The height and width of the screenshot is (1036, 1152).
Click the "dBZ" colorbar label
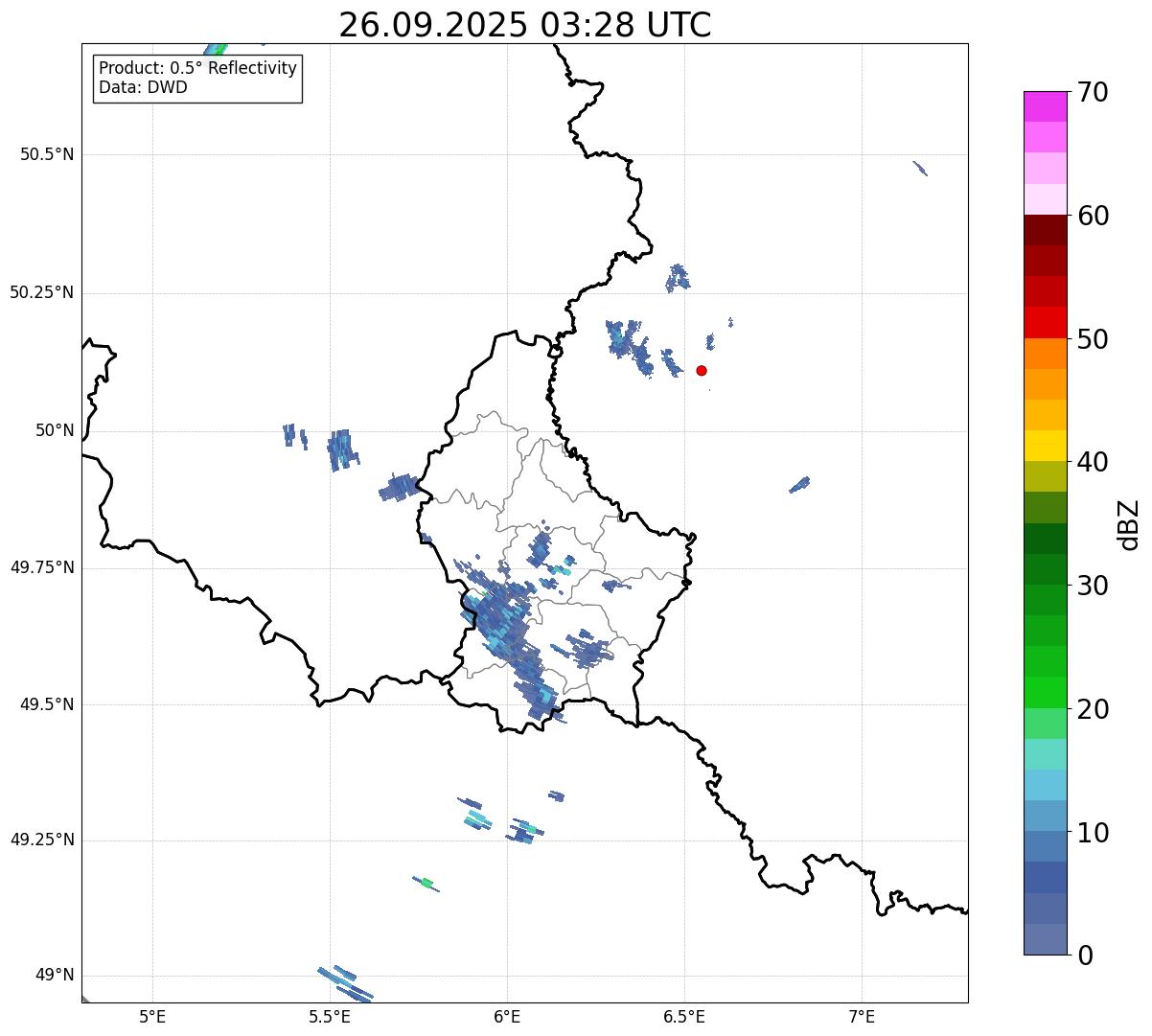pos(1129,524)
